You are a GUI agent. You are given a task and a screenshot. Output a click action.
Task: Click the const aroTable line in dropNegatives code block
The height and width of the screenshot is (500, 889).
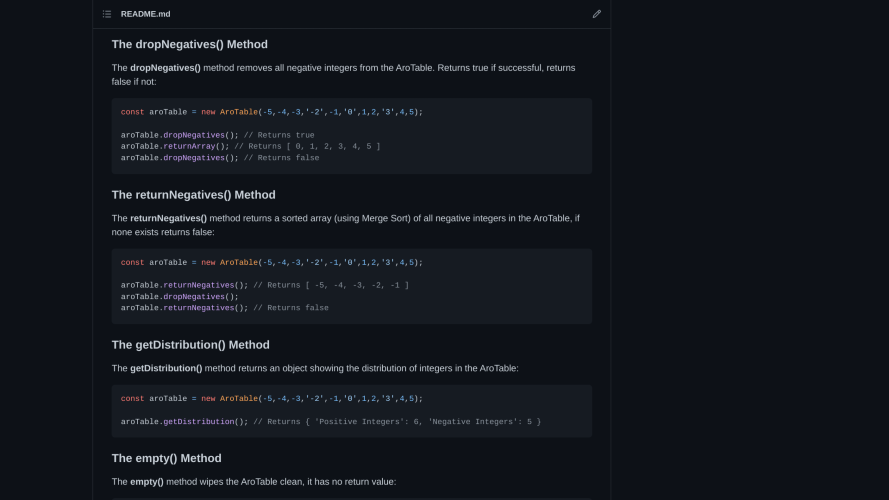click(272, 112)
